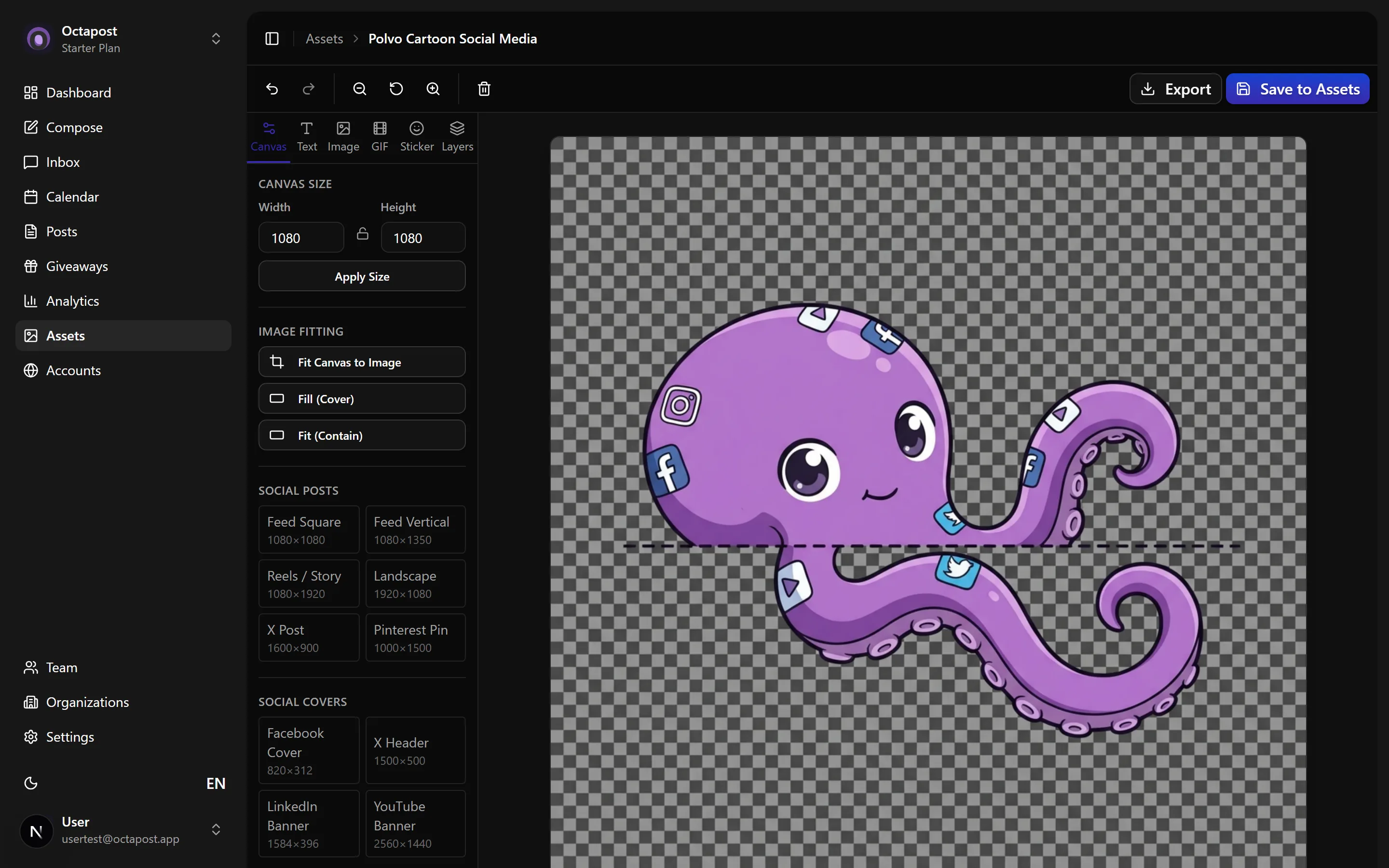Click the canvas Height input field

tap(423, 238)
